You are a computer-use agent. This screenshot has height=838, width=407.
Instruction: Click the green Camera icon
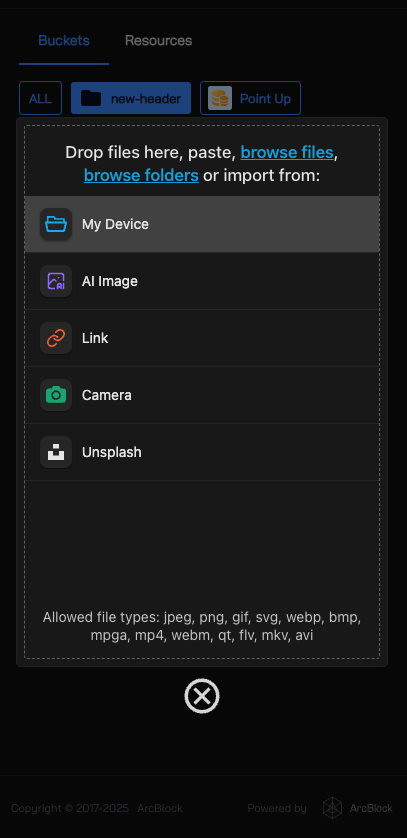point(56,395)
